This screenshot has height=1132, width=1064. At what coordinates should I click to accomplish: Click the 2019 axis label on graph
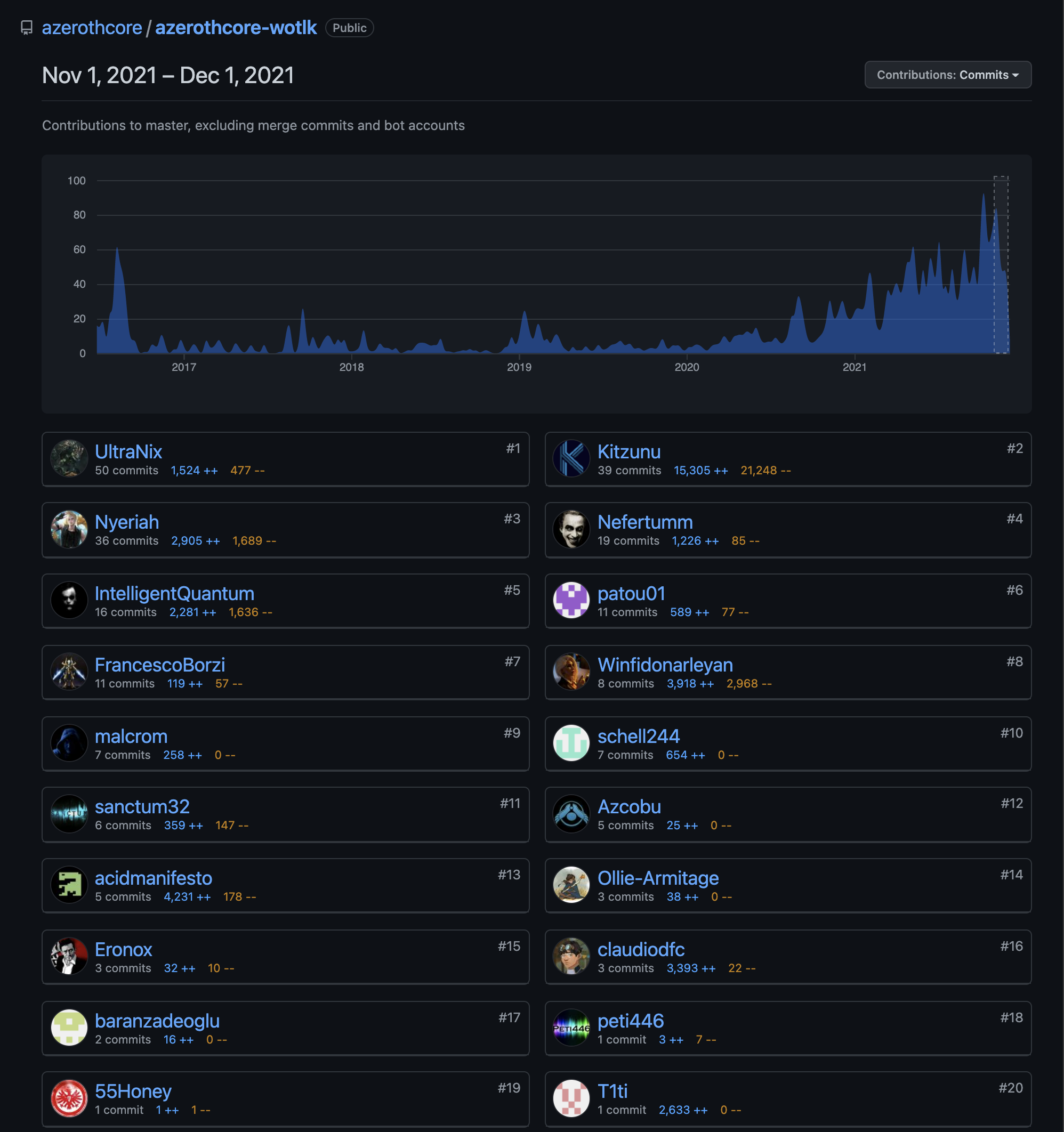tap(519, 367)
